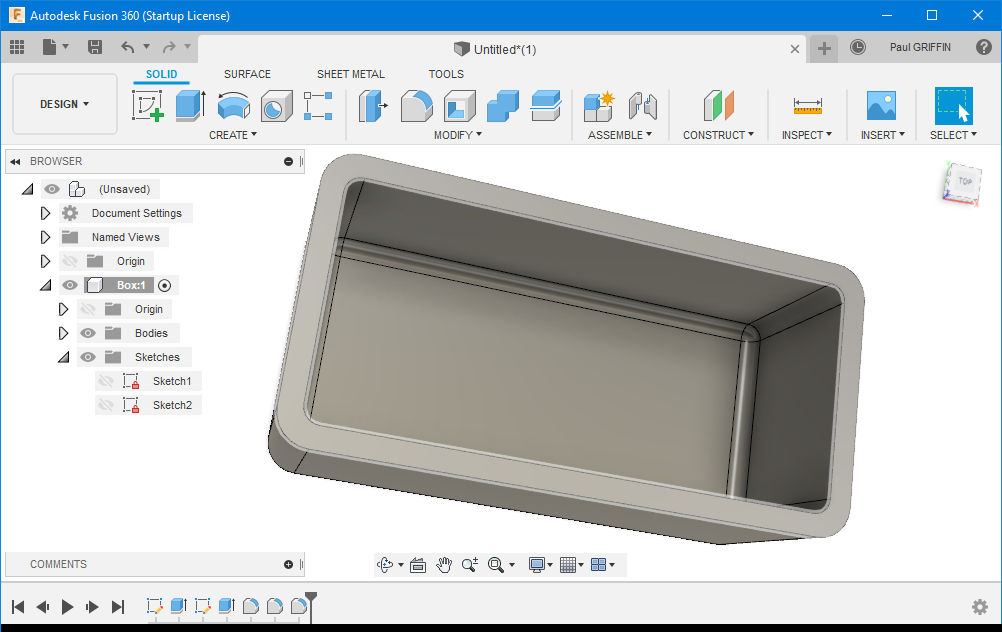This screenshot has width=1002, height=632.
Task: Open a new design tab with plus
Action: point(824,48)
